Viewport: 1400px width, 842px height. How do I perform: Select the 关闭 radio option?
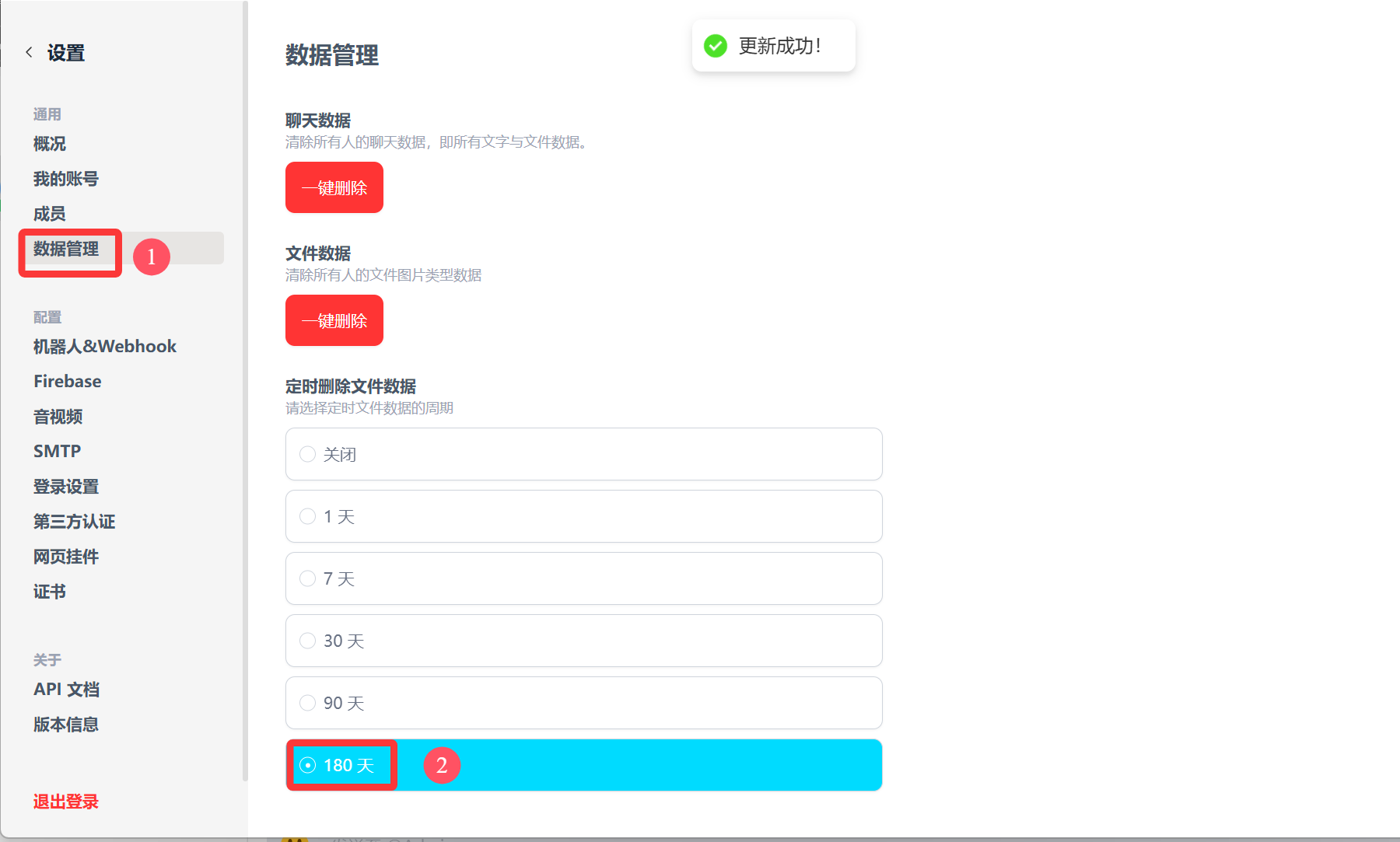click(x=308, y=454)
